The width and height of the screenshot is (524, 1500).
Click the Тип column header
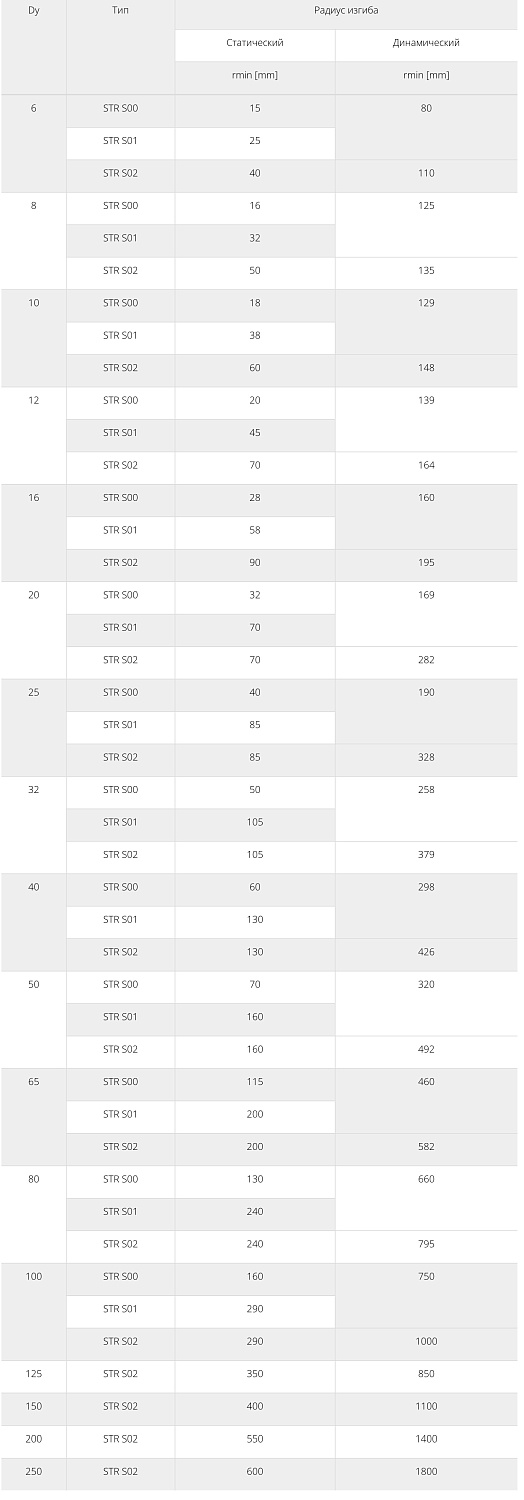[121, 47]
